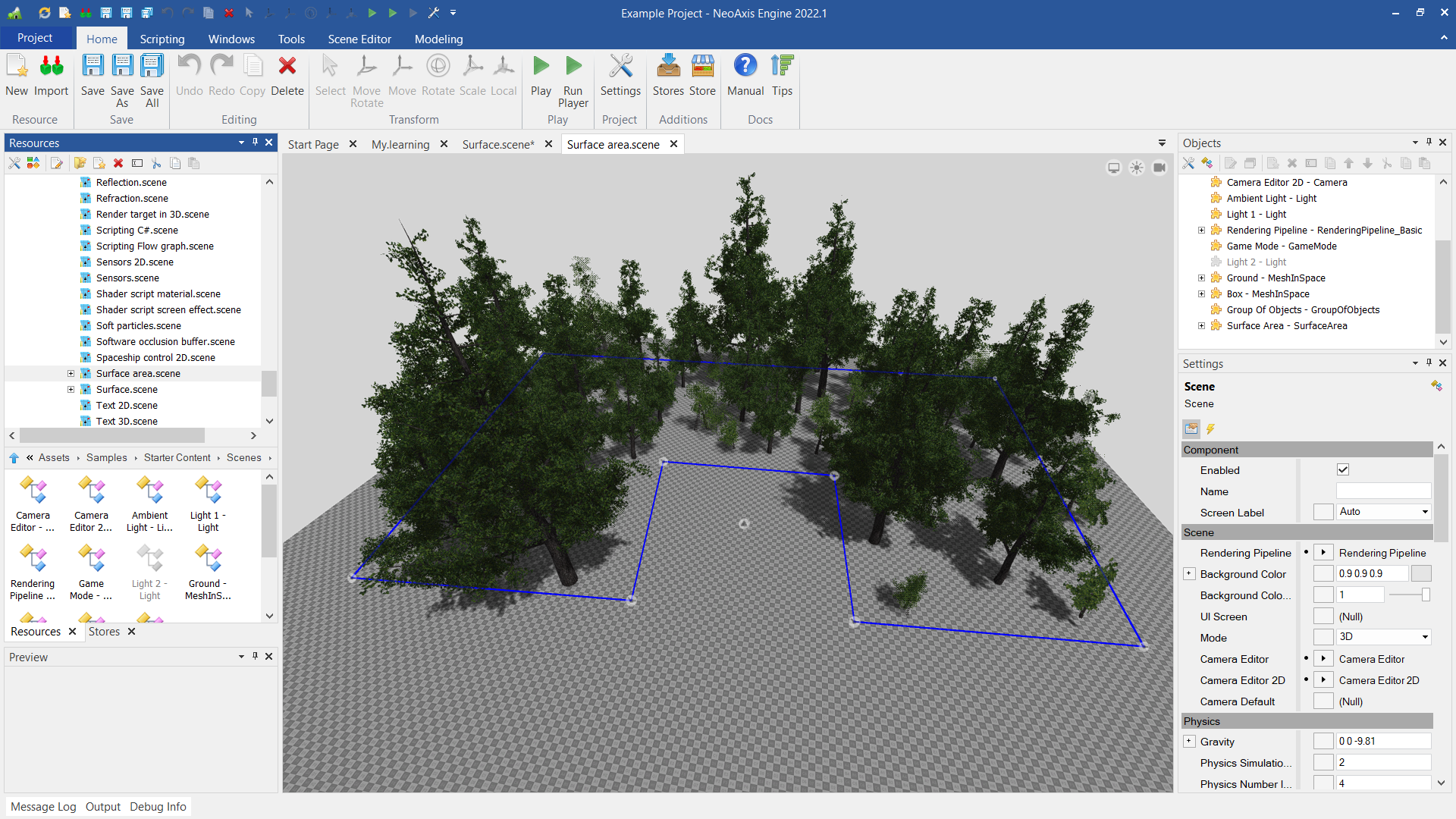This screenshot has height=819, width=1456.
Task: Open the Mode 3D dropdown
Action: point(1383,637)
